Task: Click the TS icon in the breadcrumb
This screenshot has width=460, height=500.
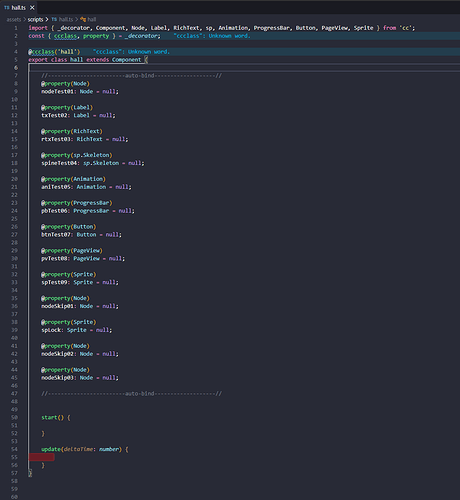Action: pos(54,19)
